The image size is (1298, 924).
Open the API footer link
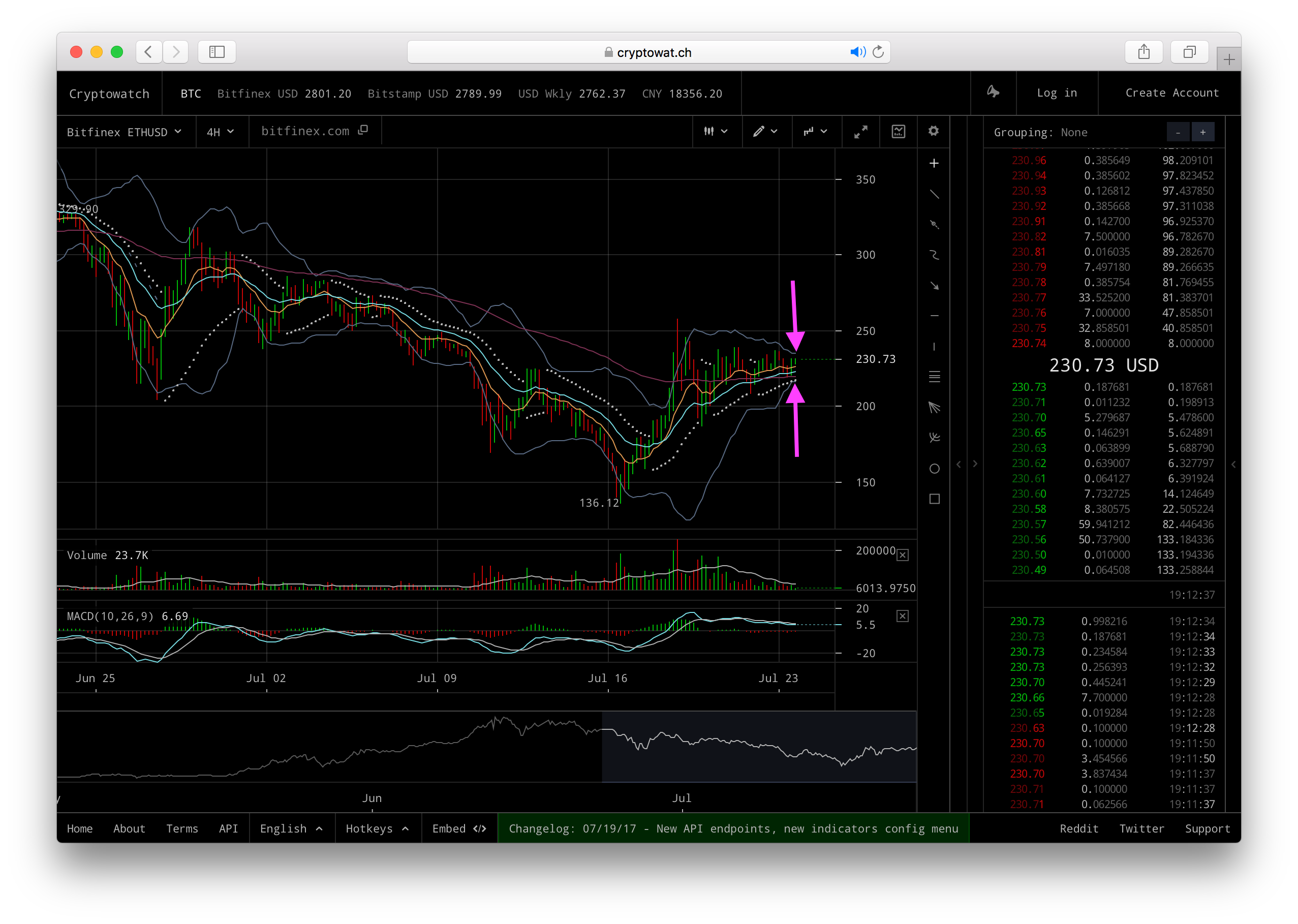click(x=228, y=829)
